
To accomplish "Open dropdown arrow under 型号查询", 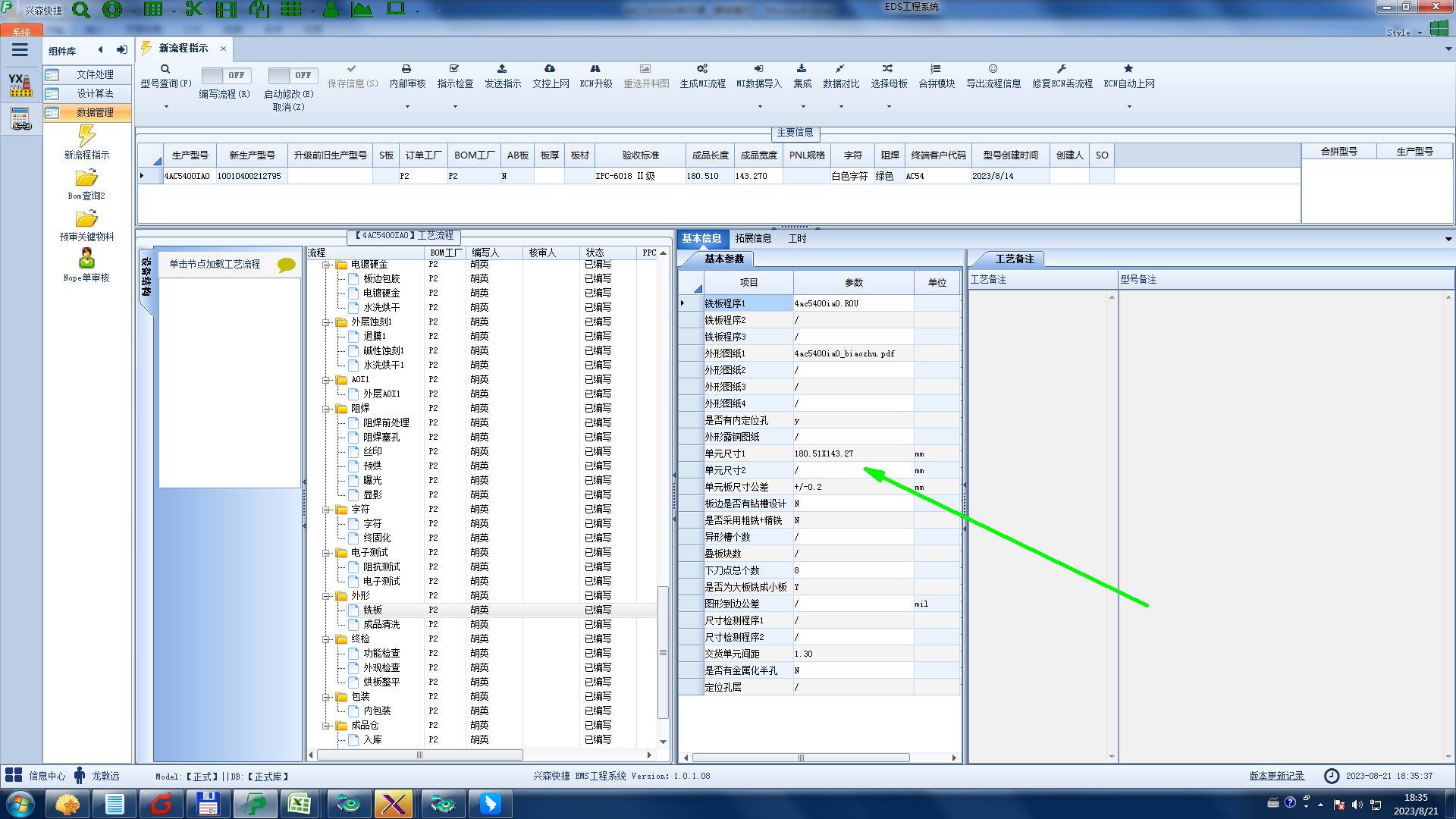I will tap(166, 106).
